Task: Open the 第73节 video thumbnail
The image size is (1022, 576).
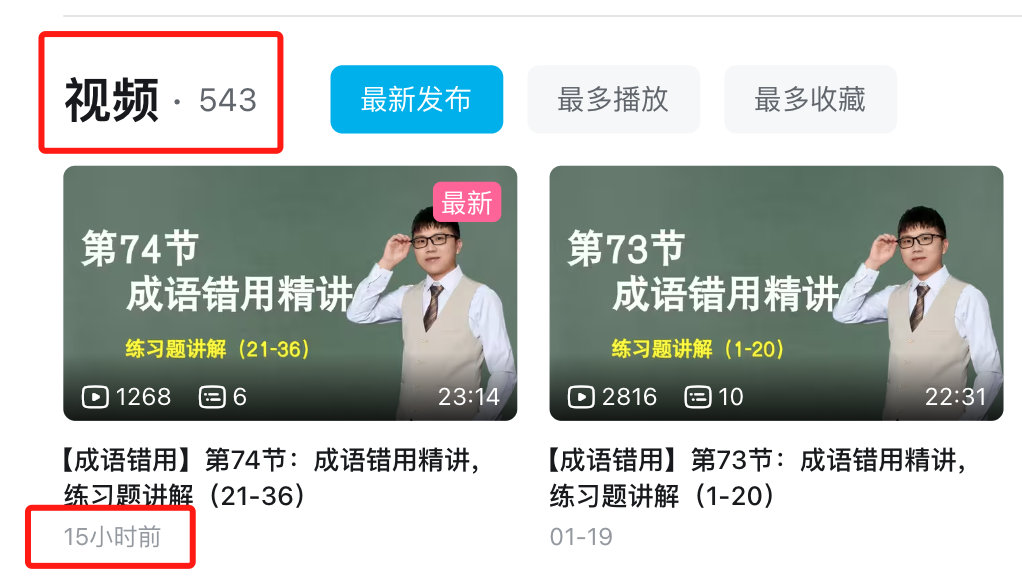Action: 776,293
